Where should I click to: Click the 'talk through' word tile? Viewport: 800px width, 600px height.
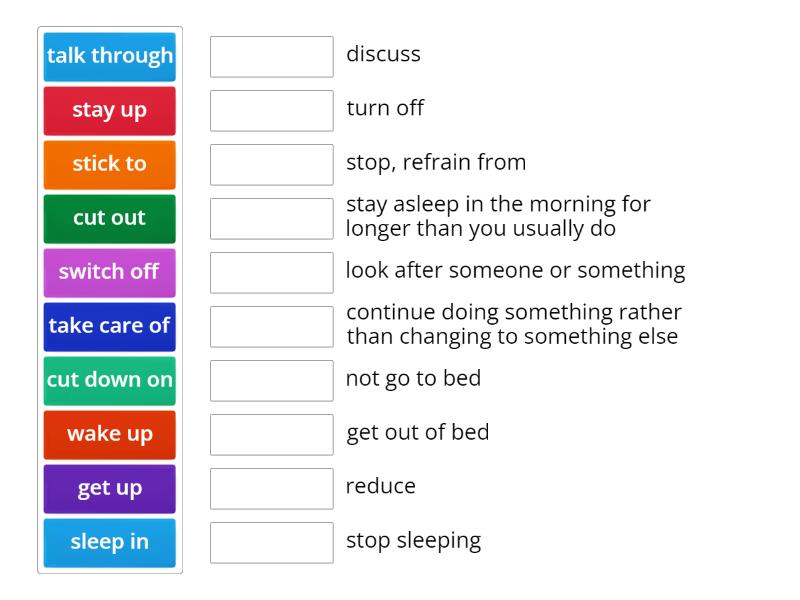coord(110,56)
